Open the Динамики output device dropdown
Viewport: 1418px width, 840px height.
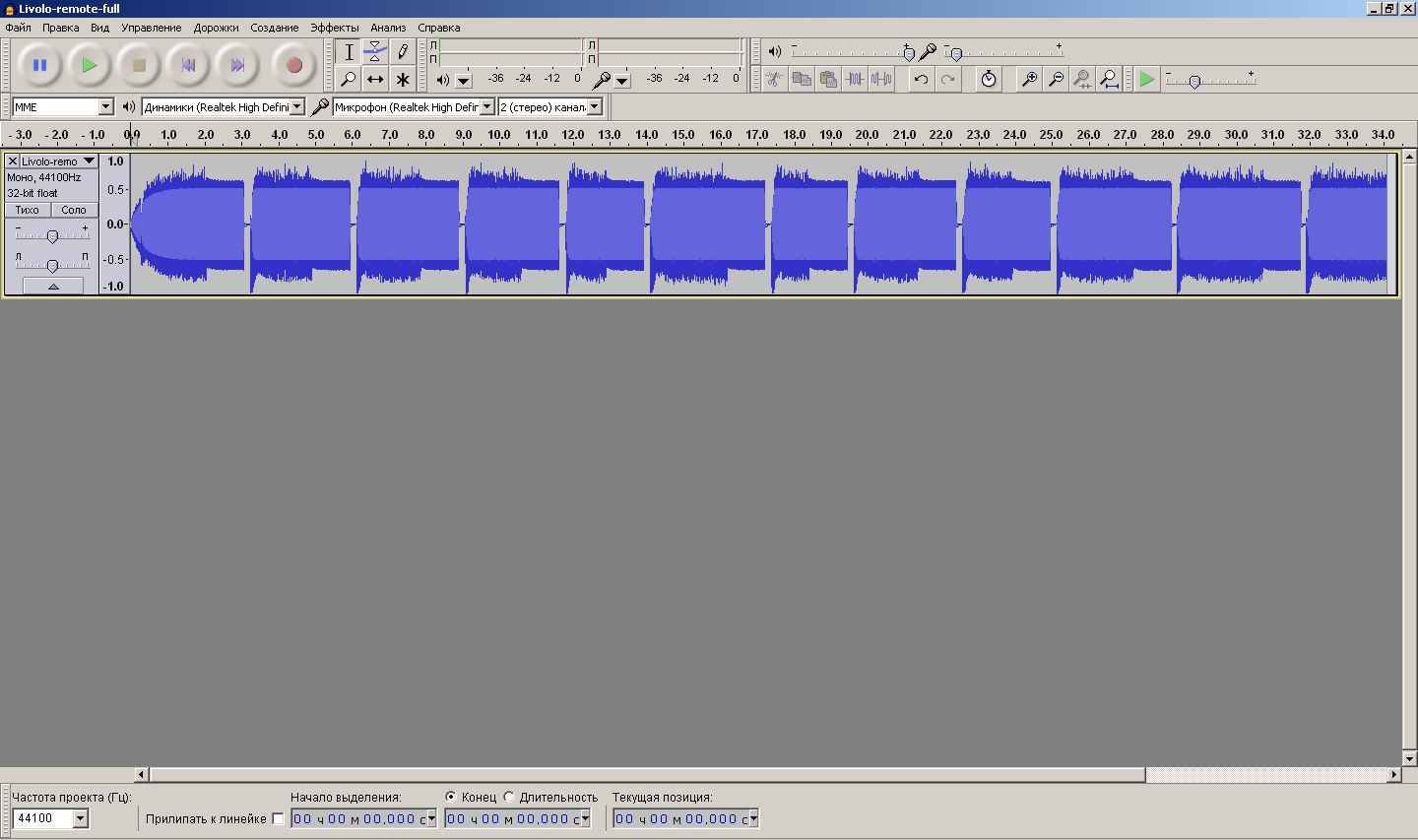coord(297,106)
